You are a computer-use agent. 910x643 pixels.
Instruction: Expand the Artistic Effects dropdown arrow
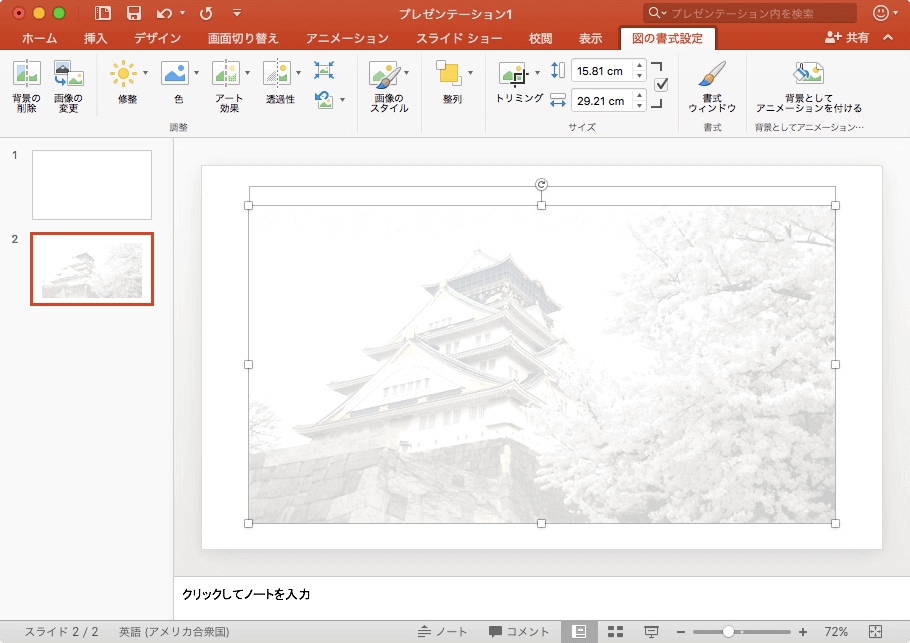point(247,73)
